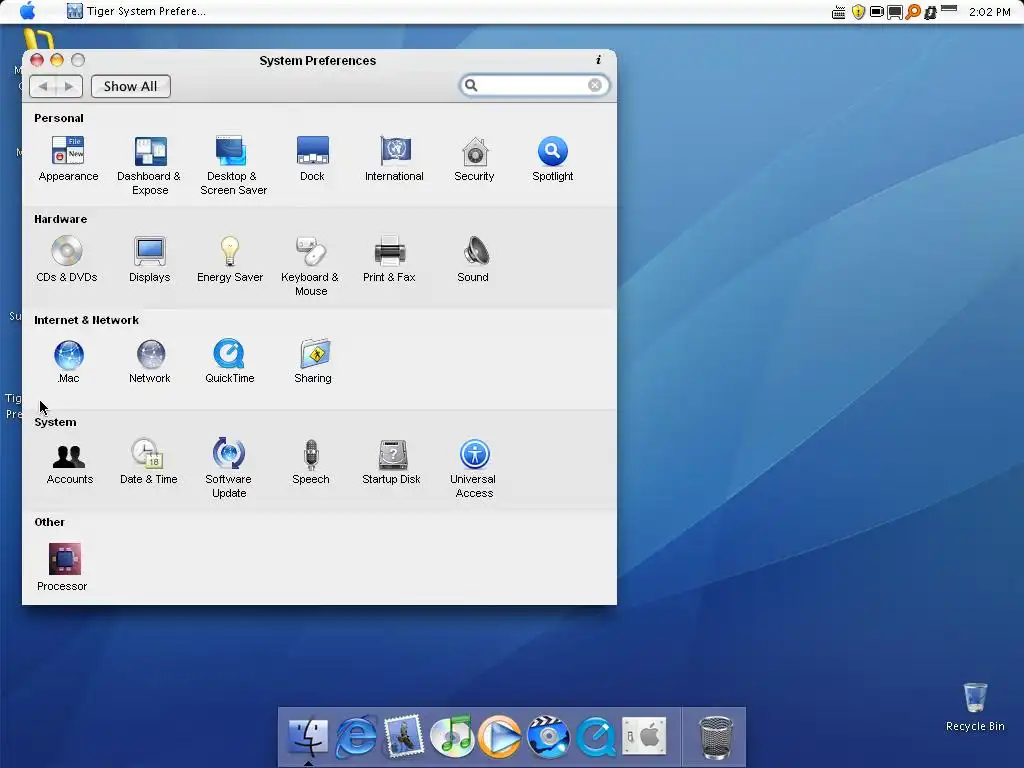Screen dimensions: 1024x768
Task: Go back with the left arrow button
Action: pos(43,86)
